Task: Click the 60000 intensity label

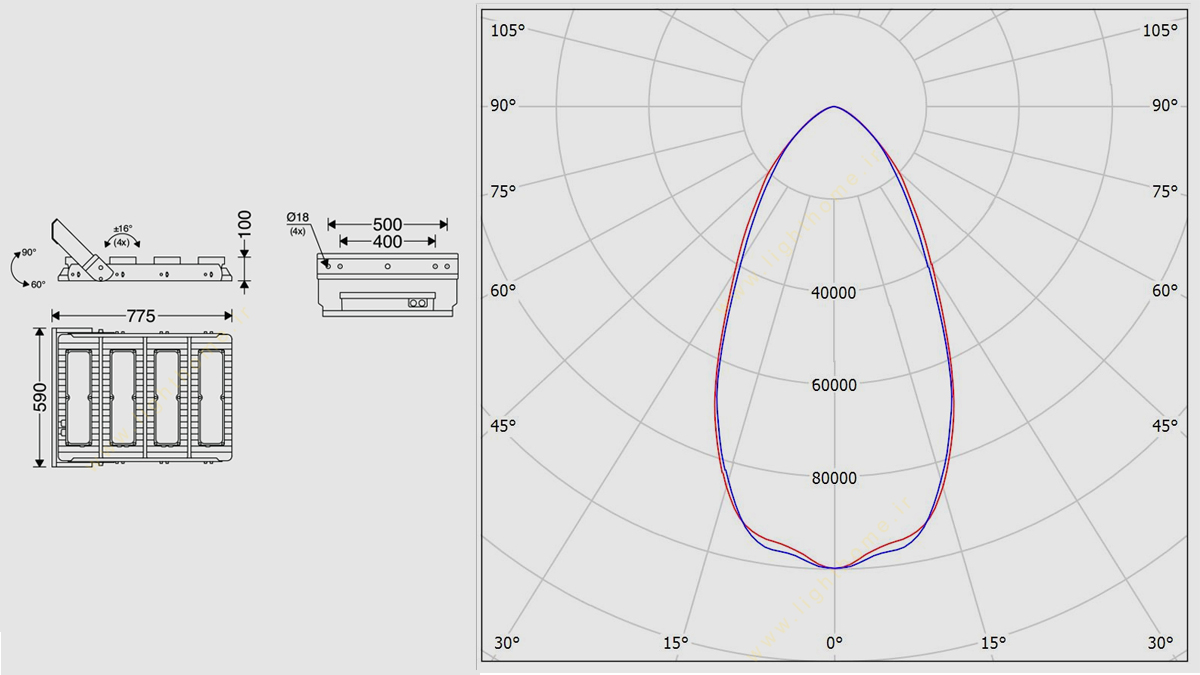Action: point(834,385)
